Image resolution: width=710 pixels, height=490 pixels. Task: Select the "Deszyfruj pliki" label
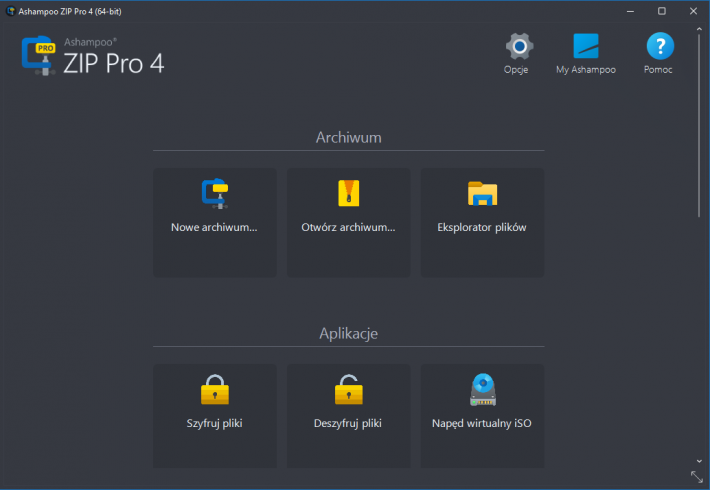[x=348, y=423]
